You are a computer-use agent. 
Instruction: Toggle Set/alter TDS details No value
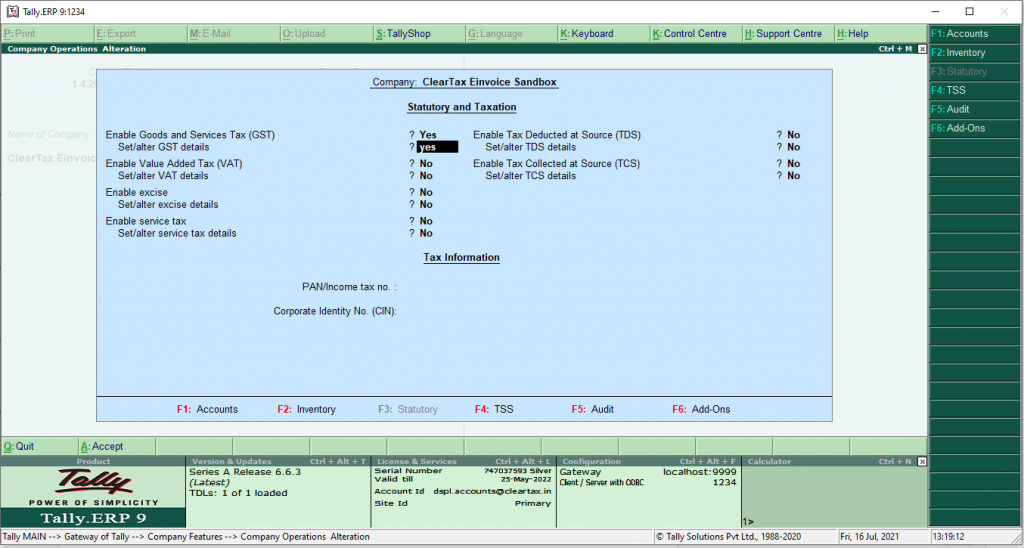[793, 148]
